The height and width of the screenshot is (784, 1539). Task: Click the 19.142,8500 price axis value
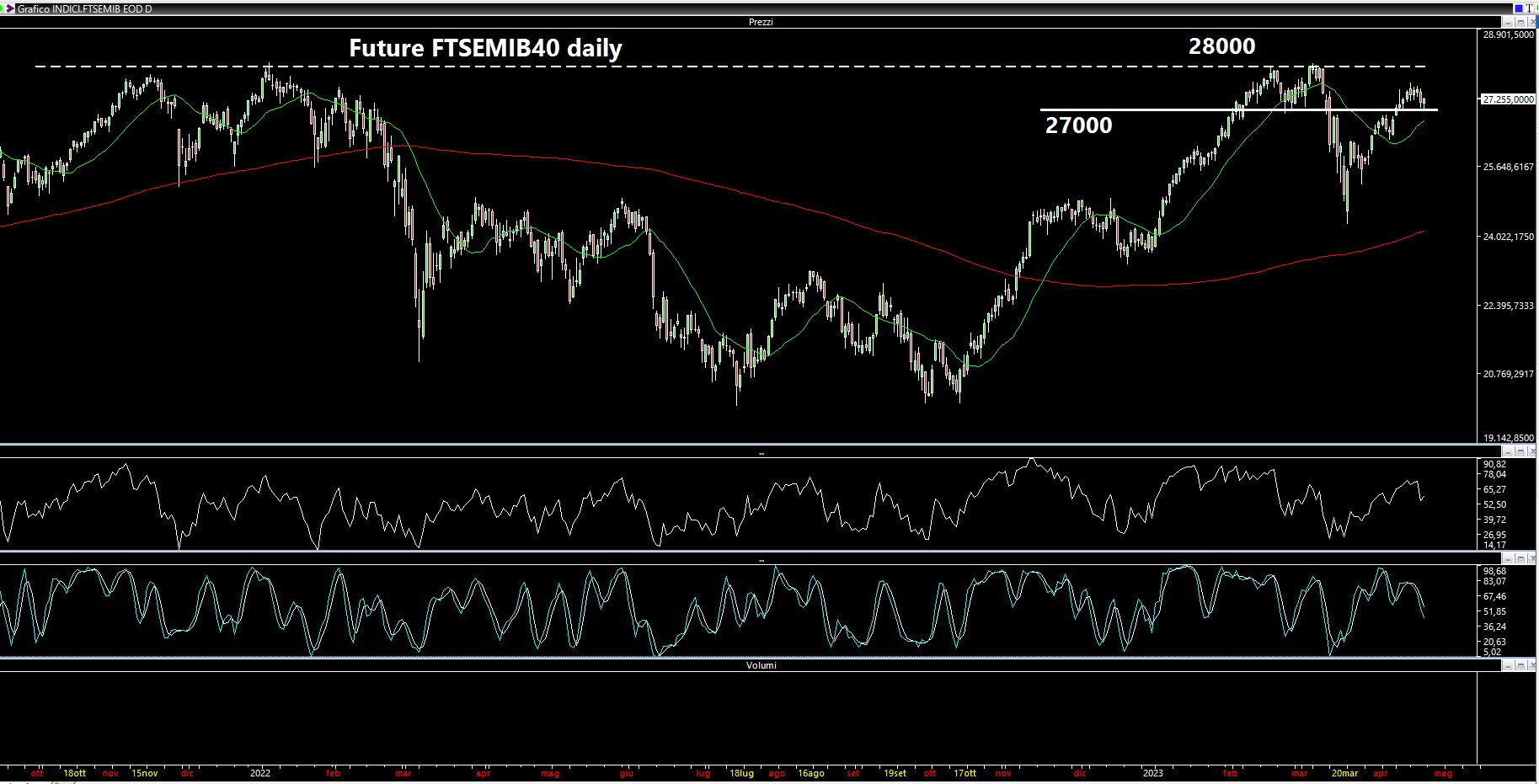(x=1508, y=438)
